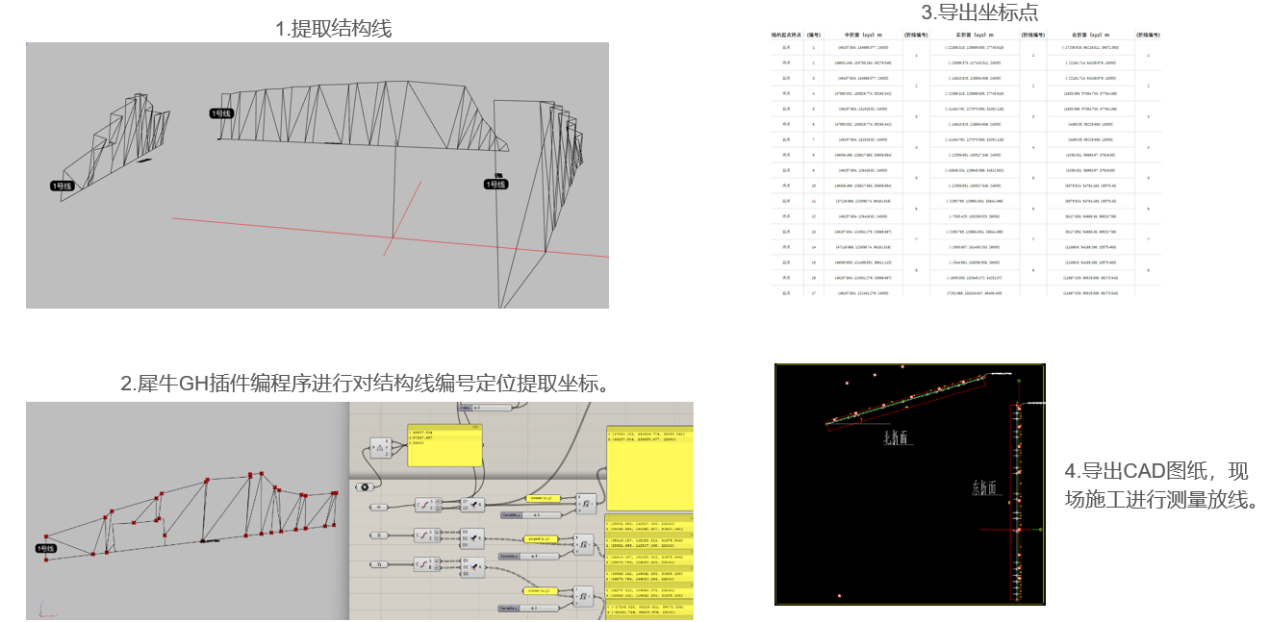Select the Deconstruct Point component with X Y Z outputs

coord(381,446)
